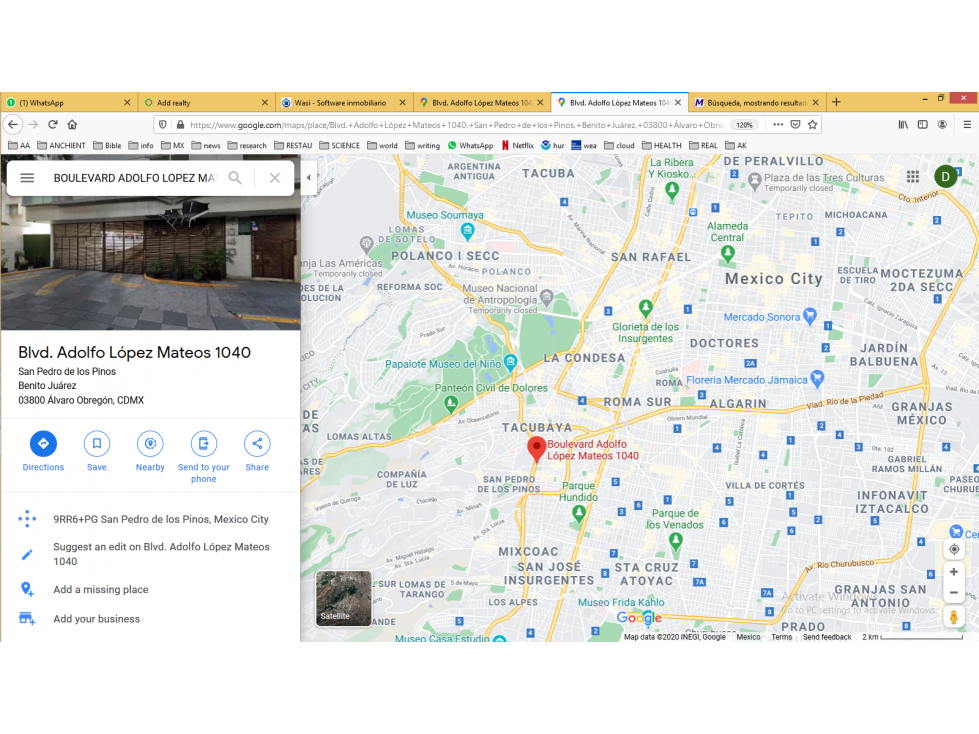Choose Add a missing place
This screenshot has height=734, width=979.
pyautogui.click(x=148, y=590)
